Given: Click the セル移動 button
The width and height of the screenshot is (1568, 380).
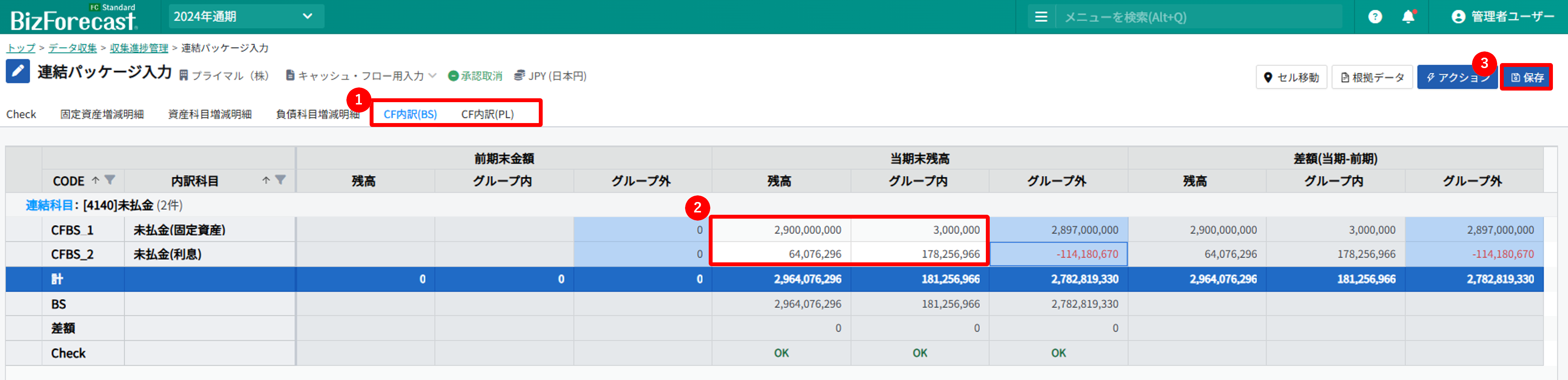Looking at the screenshot, I should (1291, 77).
